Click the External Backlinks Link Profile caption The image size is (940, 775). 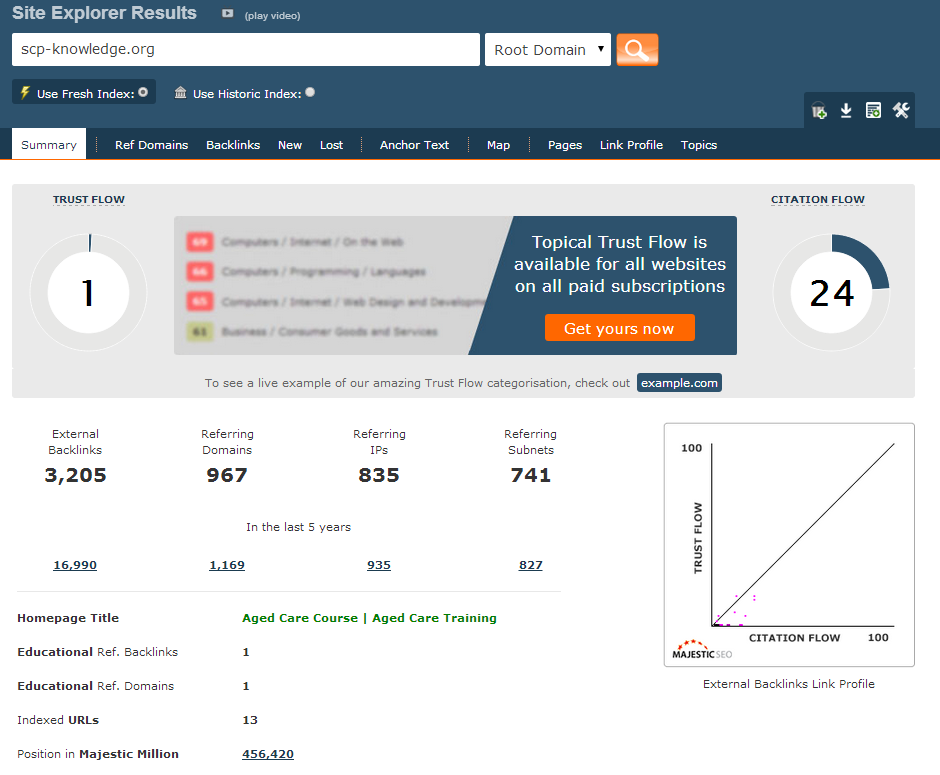pyautogui.click(x=789, y=684)
